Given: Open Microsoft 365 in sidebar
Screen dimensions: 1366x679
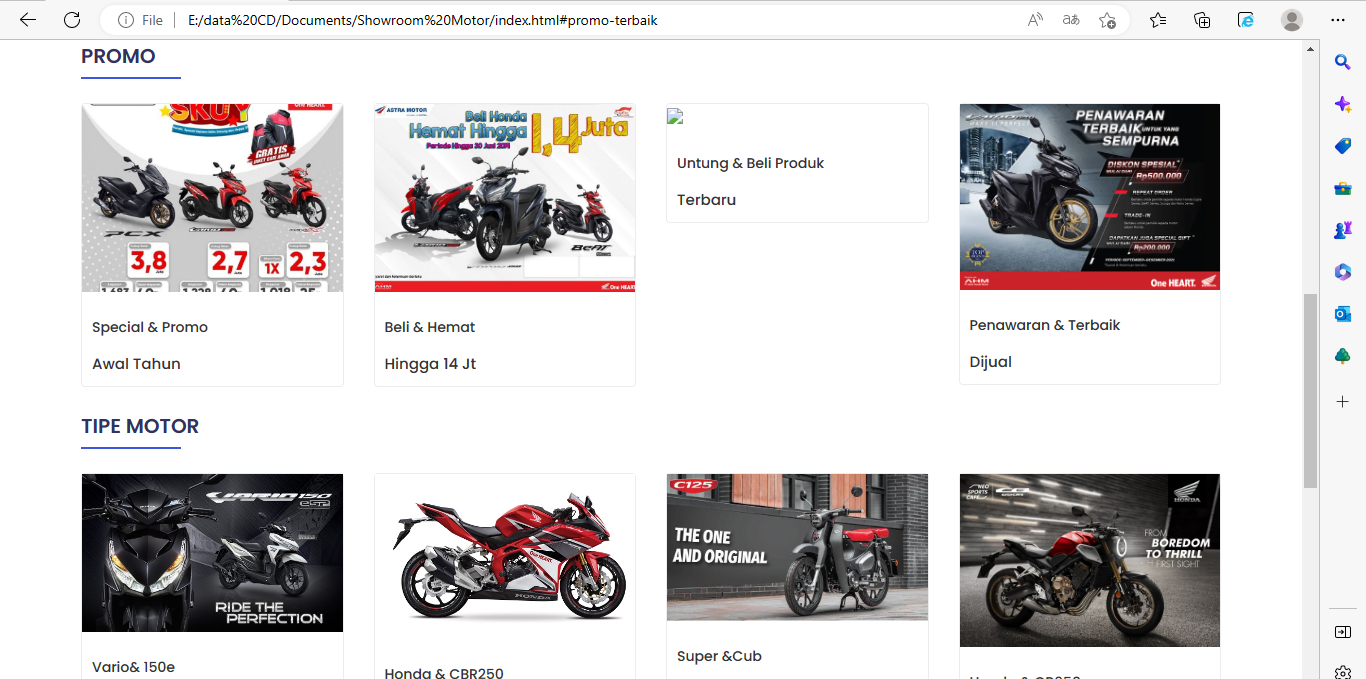Looking at the screenshot, I should tap(1342, 272).
